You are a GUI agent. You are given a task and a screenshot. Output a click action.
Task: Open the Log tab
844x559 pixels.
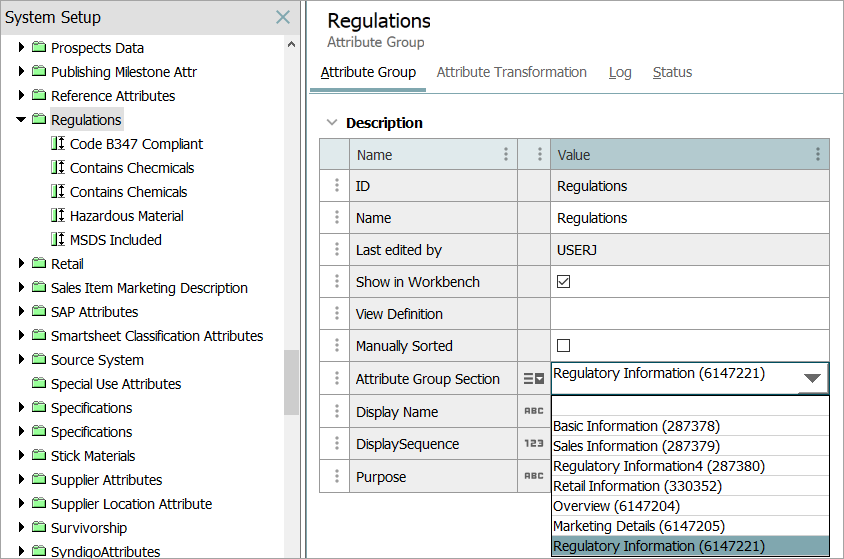(x=620, y=72)
